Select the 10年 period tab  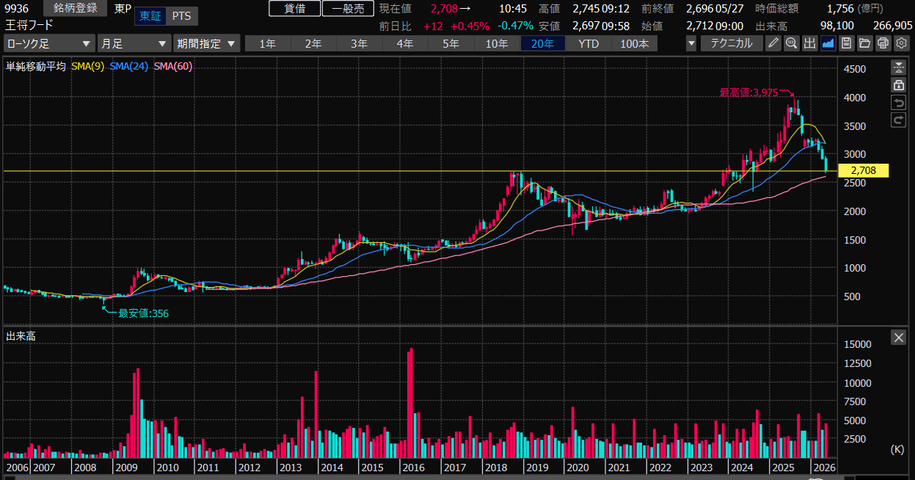coord(497,44)
